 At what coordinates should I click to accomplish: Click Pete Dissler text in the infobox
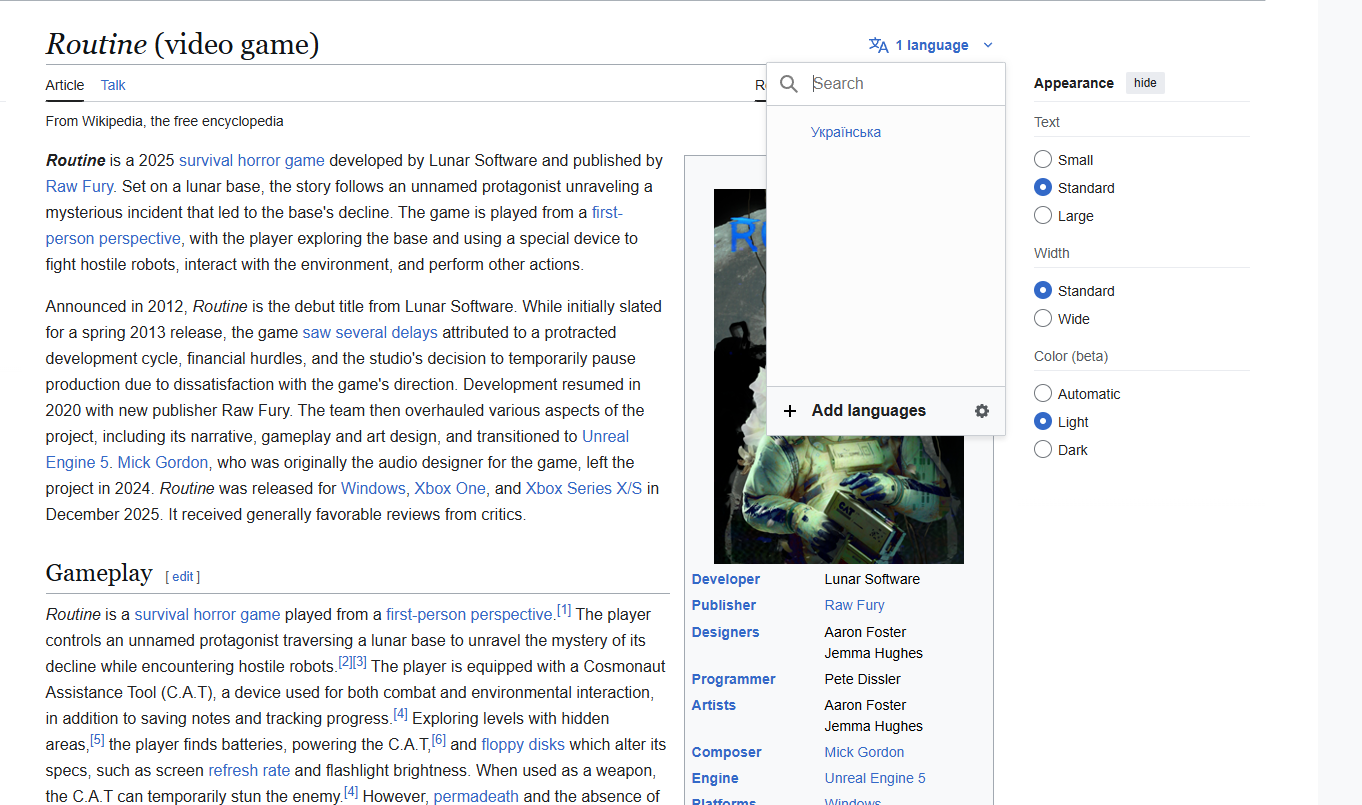[863, 679]
